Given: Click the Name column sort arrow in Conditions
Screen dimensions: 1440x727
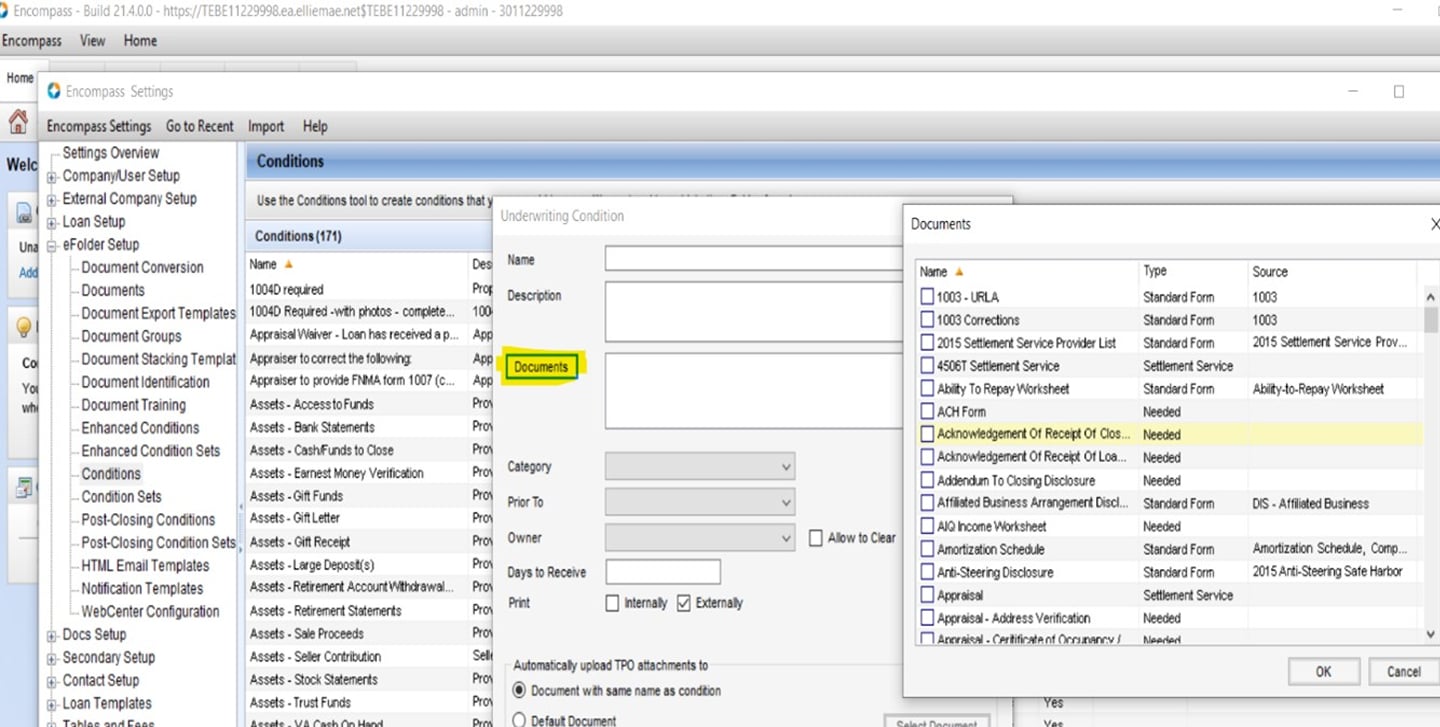Looking at the screenshot, I should 289,265.
